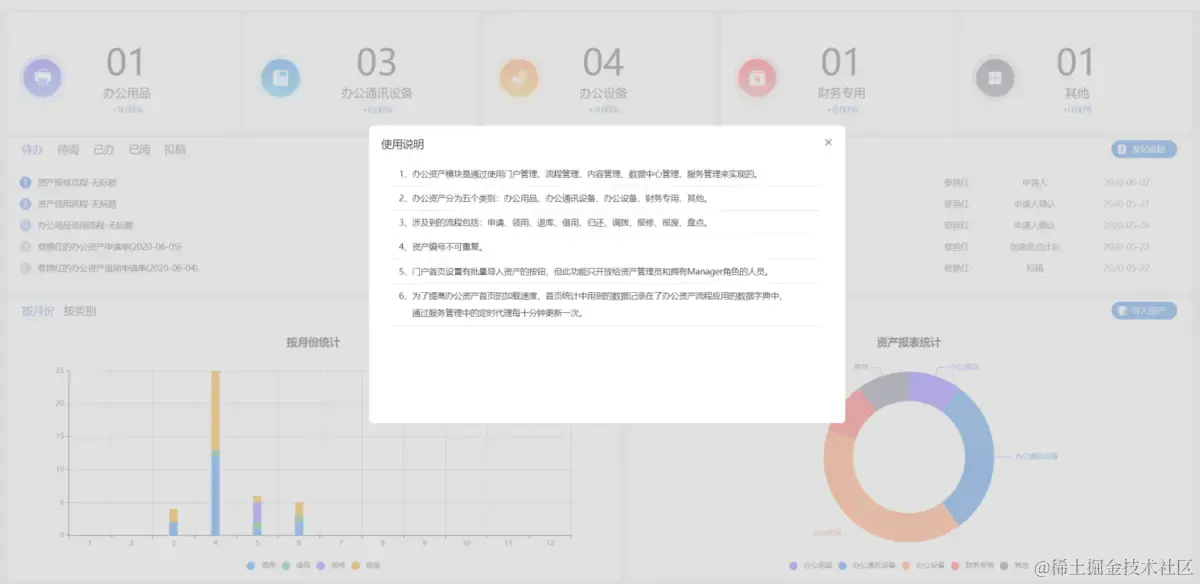
Task: Select the 按月份 chart tab
Action: click(37, 311)
